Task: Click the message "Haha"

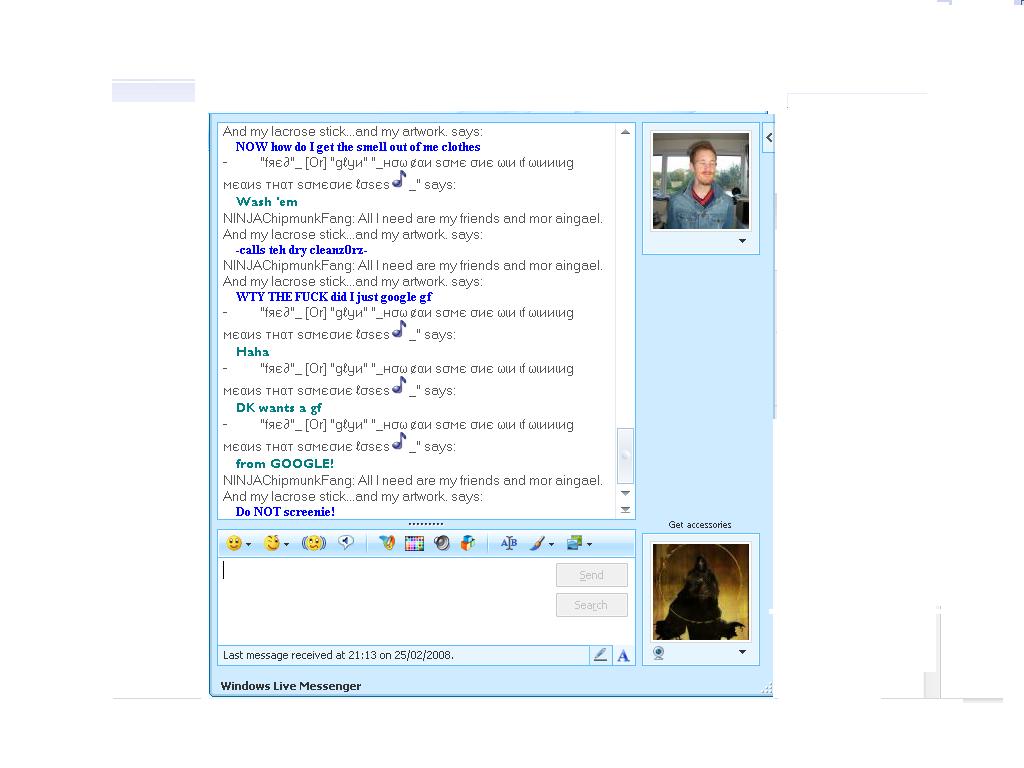Action: [252, 352]
